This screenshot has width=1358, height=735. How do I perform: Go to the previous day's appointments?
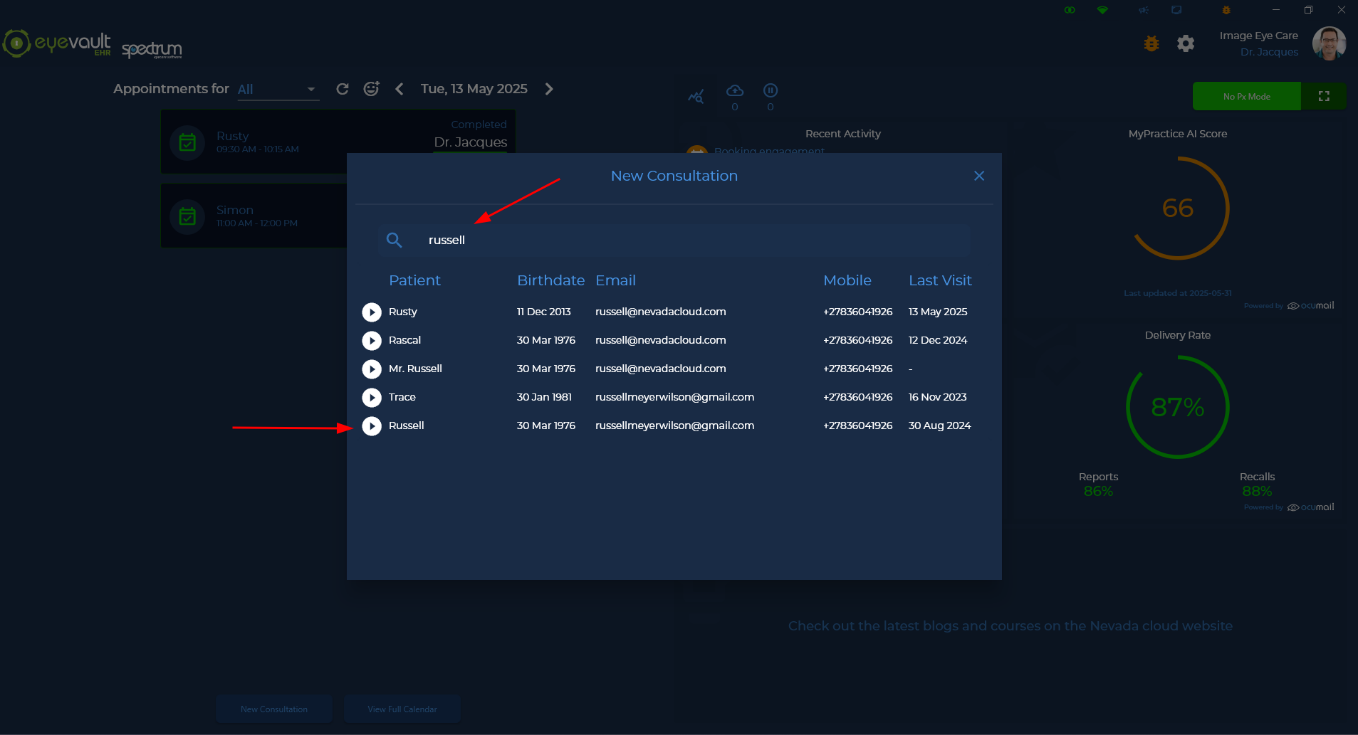400,89
